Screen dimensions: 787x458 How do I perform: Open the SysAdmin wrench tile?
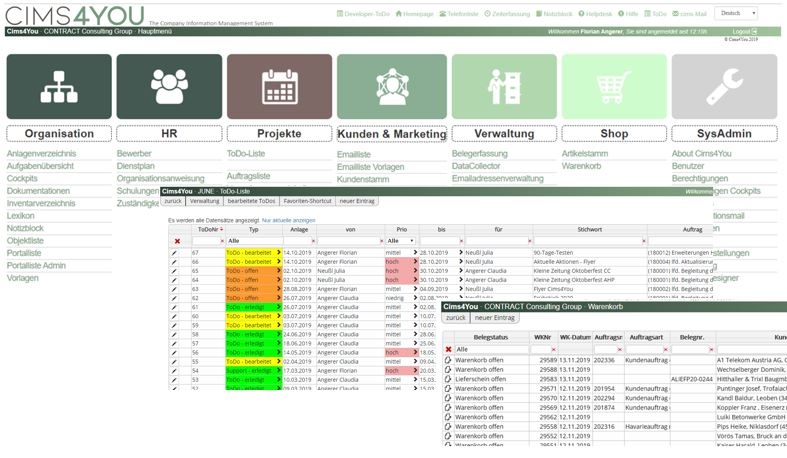(x=725, y=86)
